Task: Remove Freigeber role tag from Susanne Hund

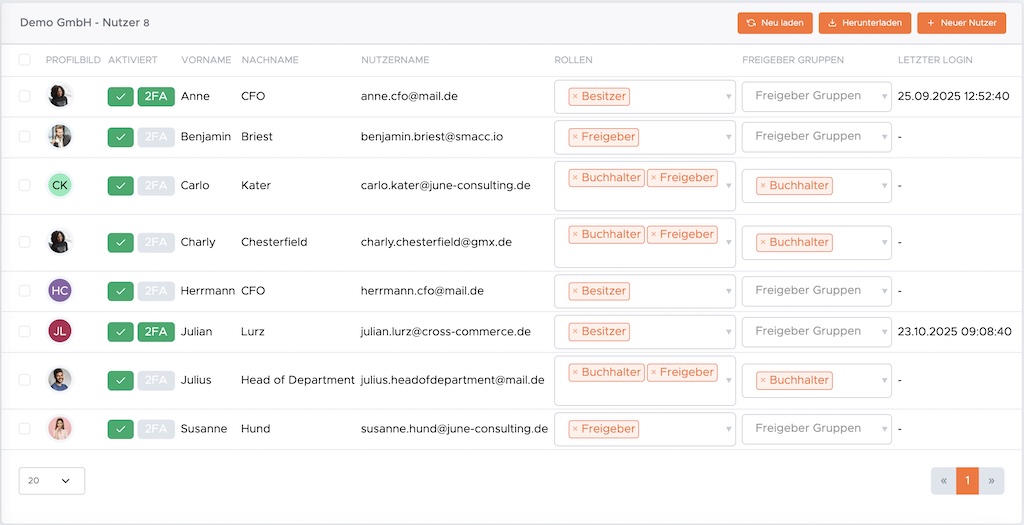Action: (x=575, y=429)
